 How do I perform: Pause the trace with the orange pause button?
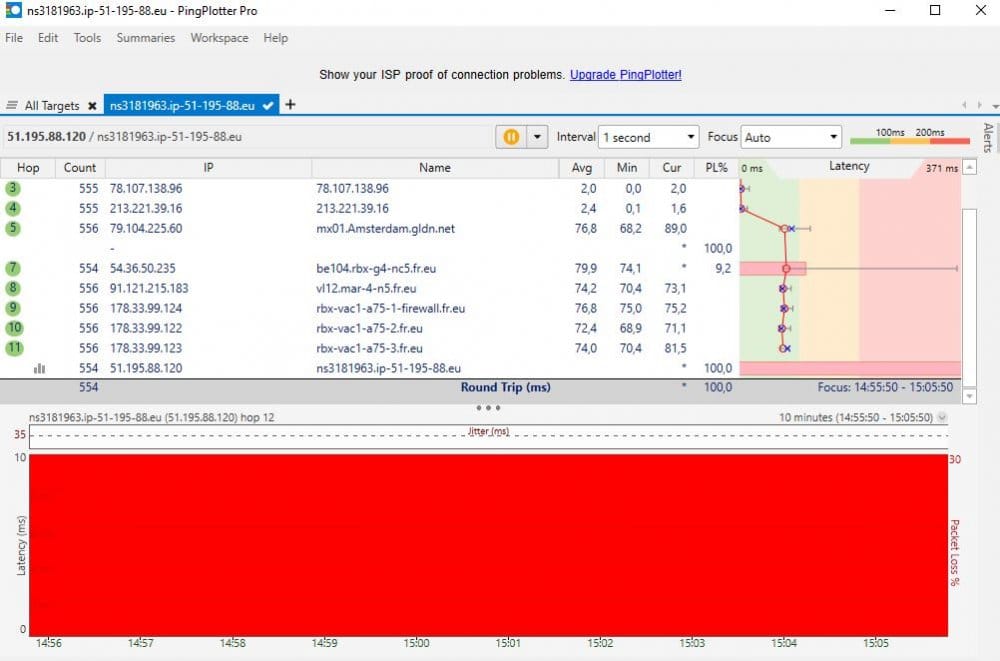(511, 137)
